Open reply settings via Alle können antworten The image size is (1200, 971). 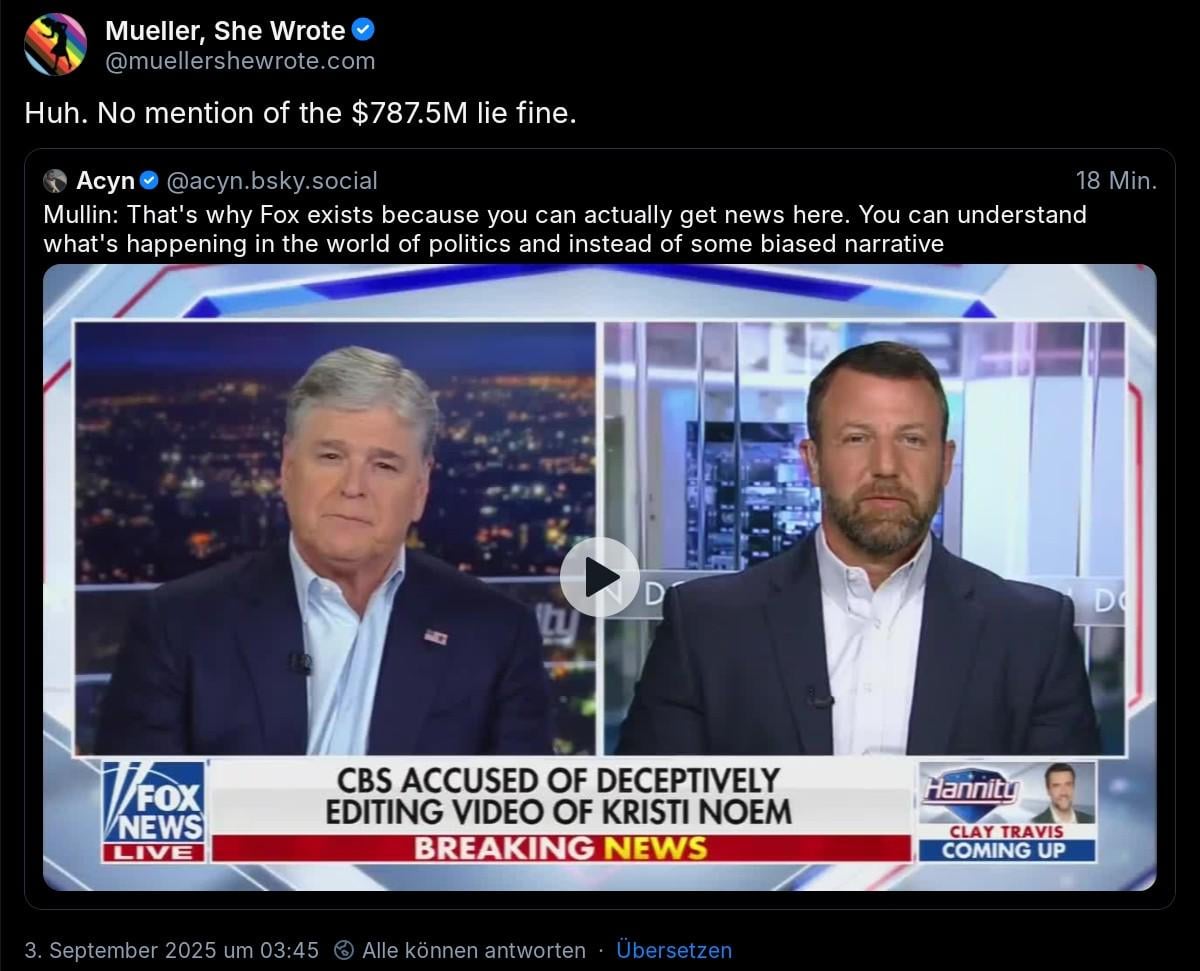click(x=474, y=950)
